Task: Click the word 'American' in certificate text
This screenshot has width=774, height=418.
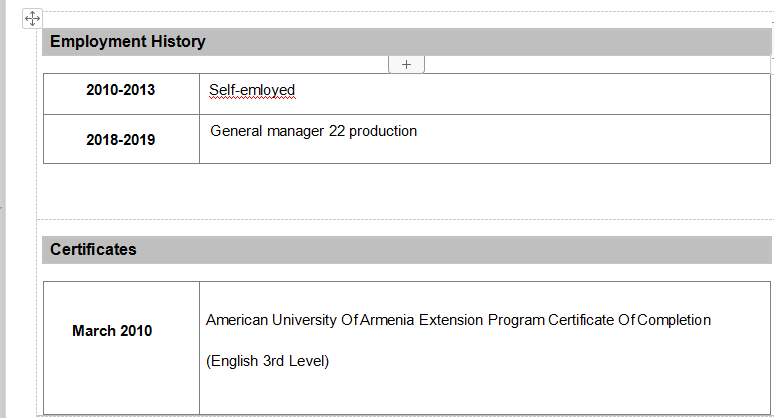Action: pos(237,320)
